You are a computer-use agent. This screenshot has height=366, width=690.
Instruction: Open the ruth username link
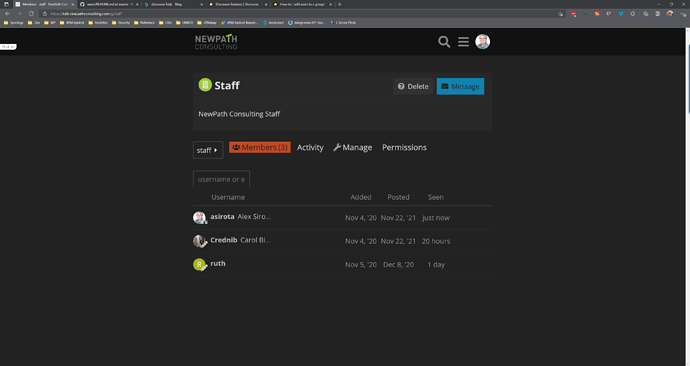click(x=218, y=263)
